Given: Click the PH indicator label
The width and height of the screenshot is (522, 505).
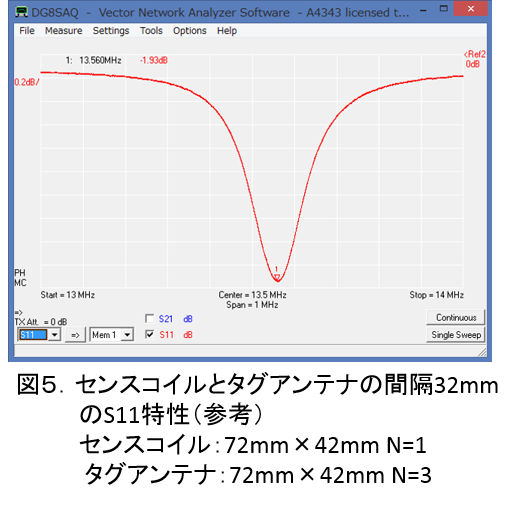Looking at the screenshot, I should tap(20, 273).
